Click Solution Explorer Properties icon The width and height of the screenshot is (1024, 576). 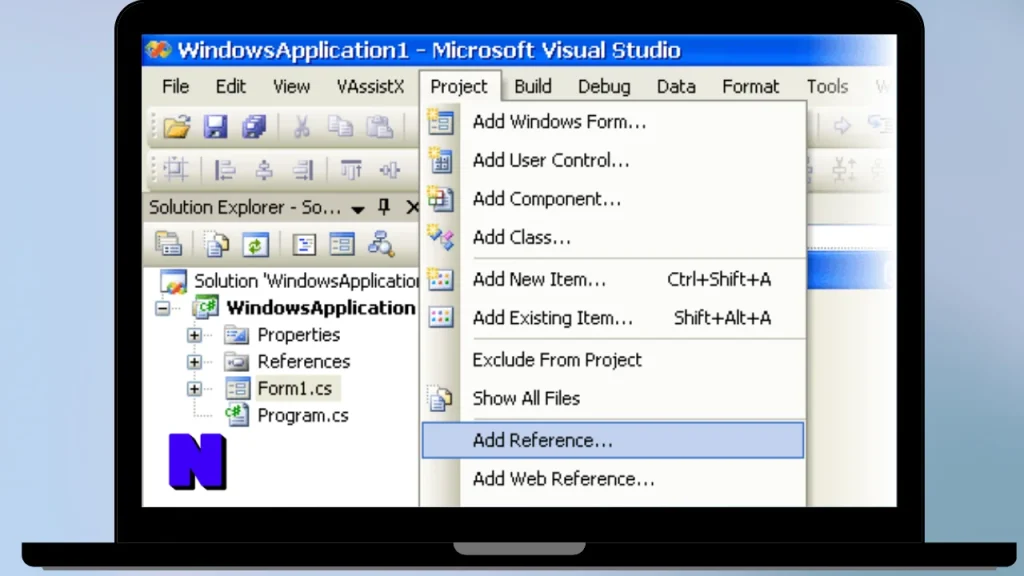click(x=168, y=244)
